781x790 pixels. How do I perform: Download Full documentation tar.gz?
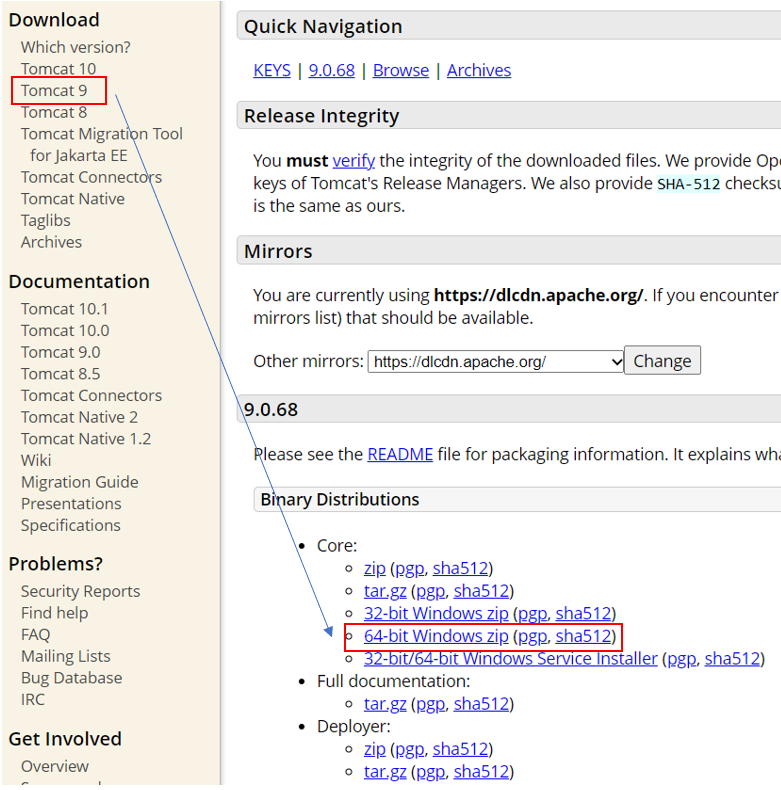click(x=385, y=704)
